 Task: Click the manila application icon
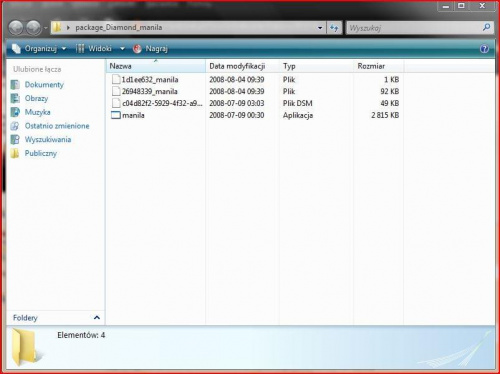pyautogui.click(x=116, y=115)
